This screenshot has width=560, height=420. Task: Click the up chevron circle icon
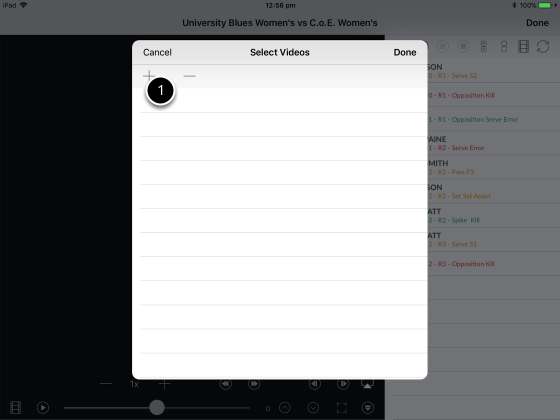[285, 408]
